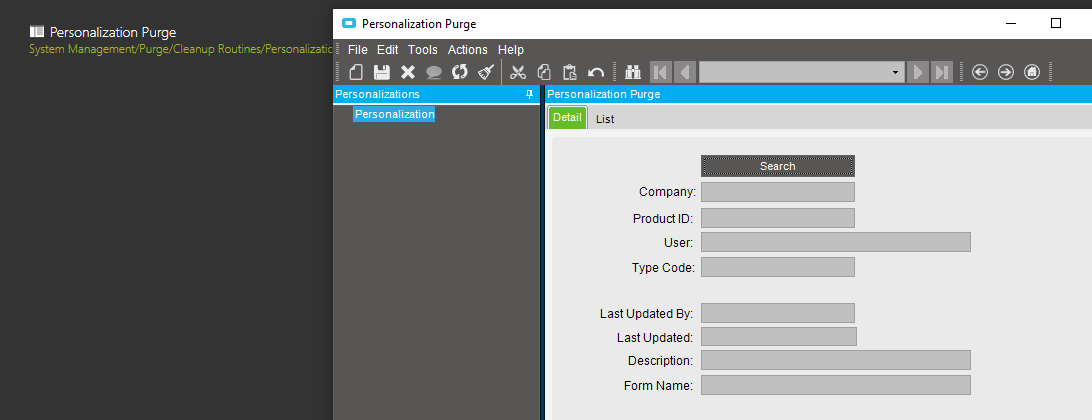Open the record navigation dropdown
The image size is (1092, 420).
(895, 72)
